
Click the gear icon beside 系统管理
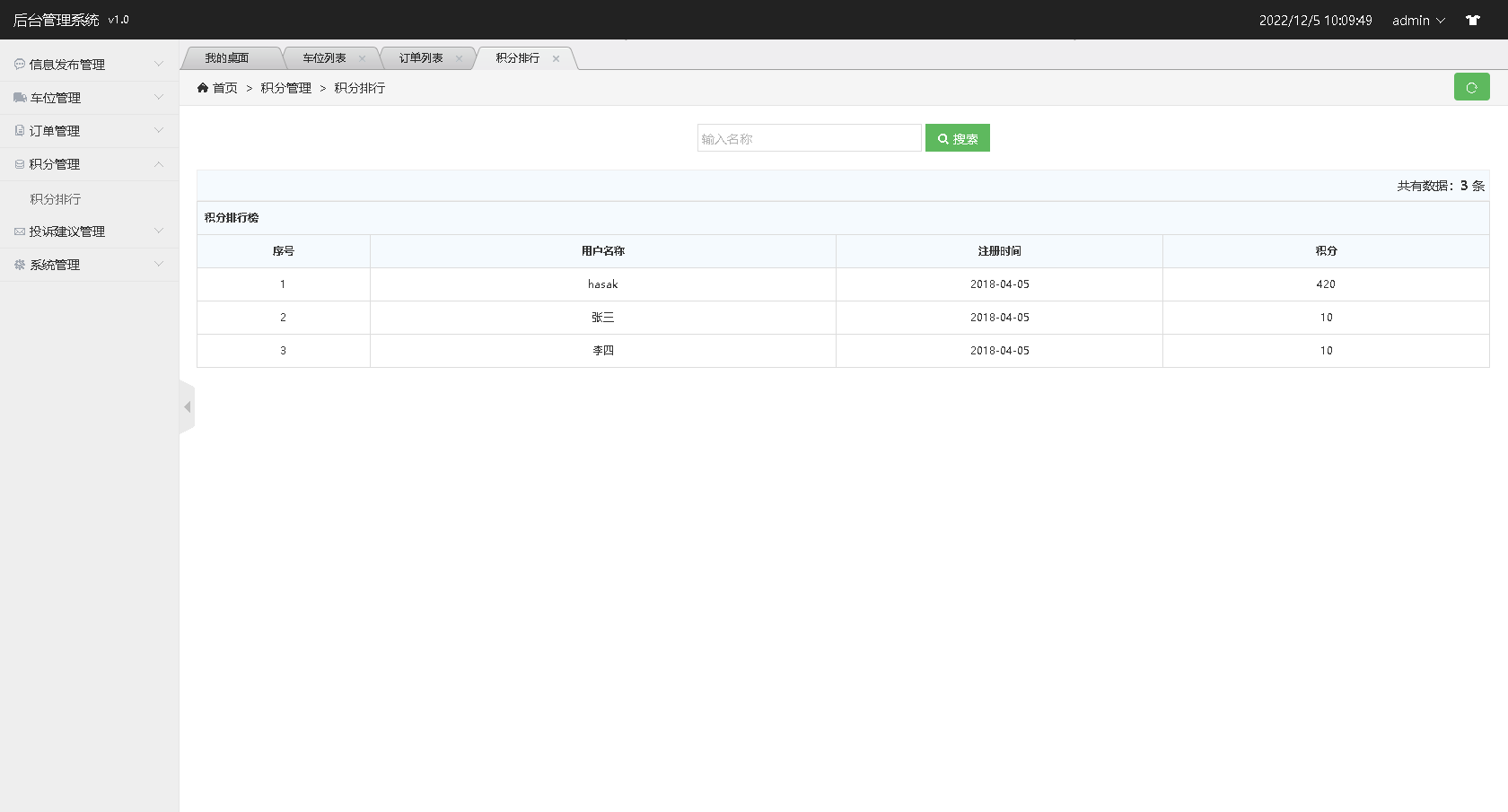click(x=19, y=264)
